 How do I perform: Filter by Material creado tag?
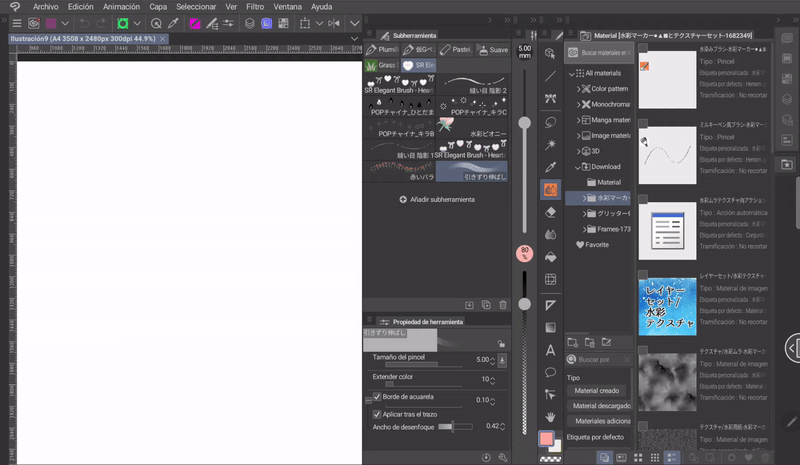596,390
